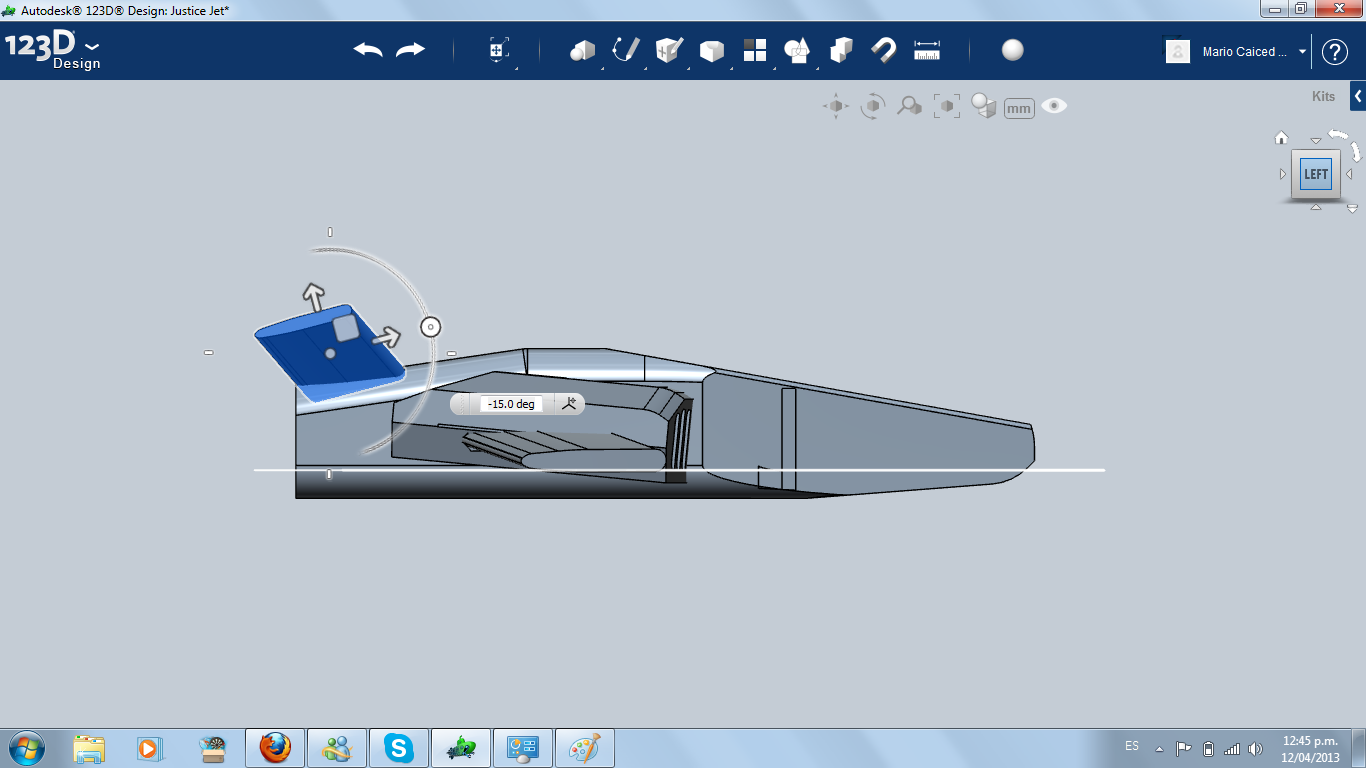The image size is (1366, 768).
Task: Click the LEFT face of view cube
Action: point(1316,174)
